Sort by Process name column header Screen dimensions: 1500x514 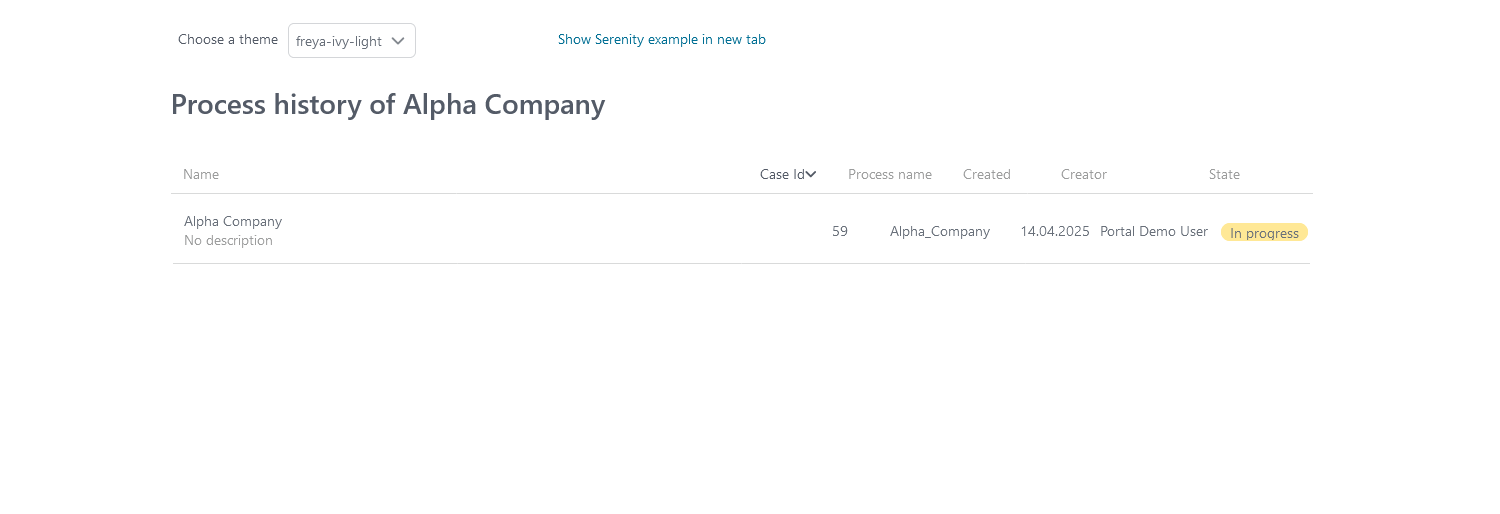890,174
